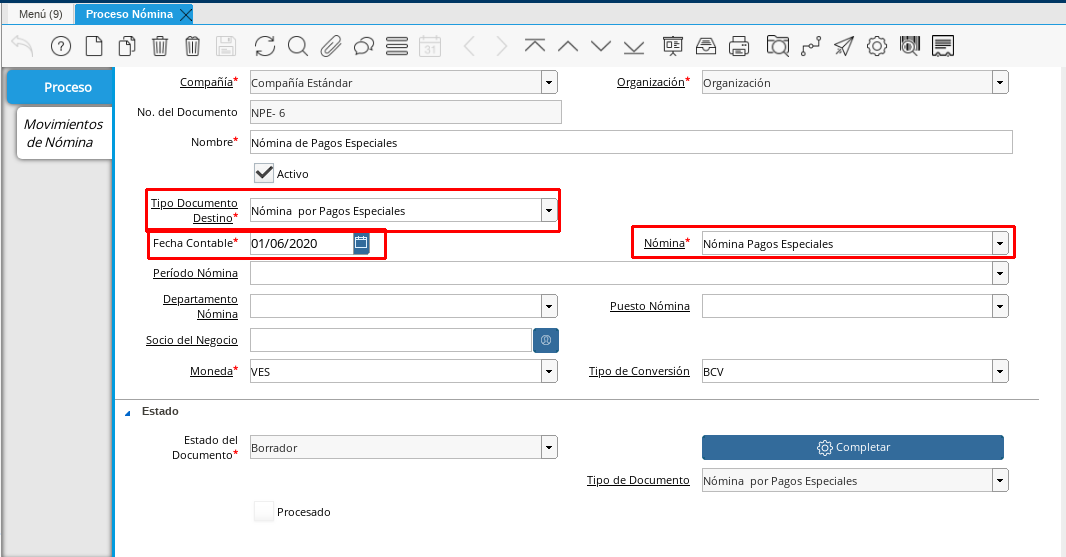This screenshot has width=1066, height=557.
Task: Open the Find record magnifier icon
Action: tap(297, 46)
